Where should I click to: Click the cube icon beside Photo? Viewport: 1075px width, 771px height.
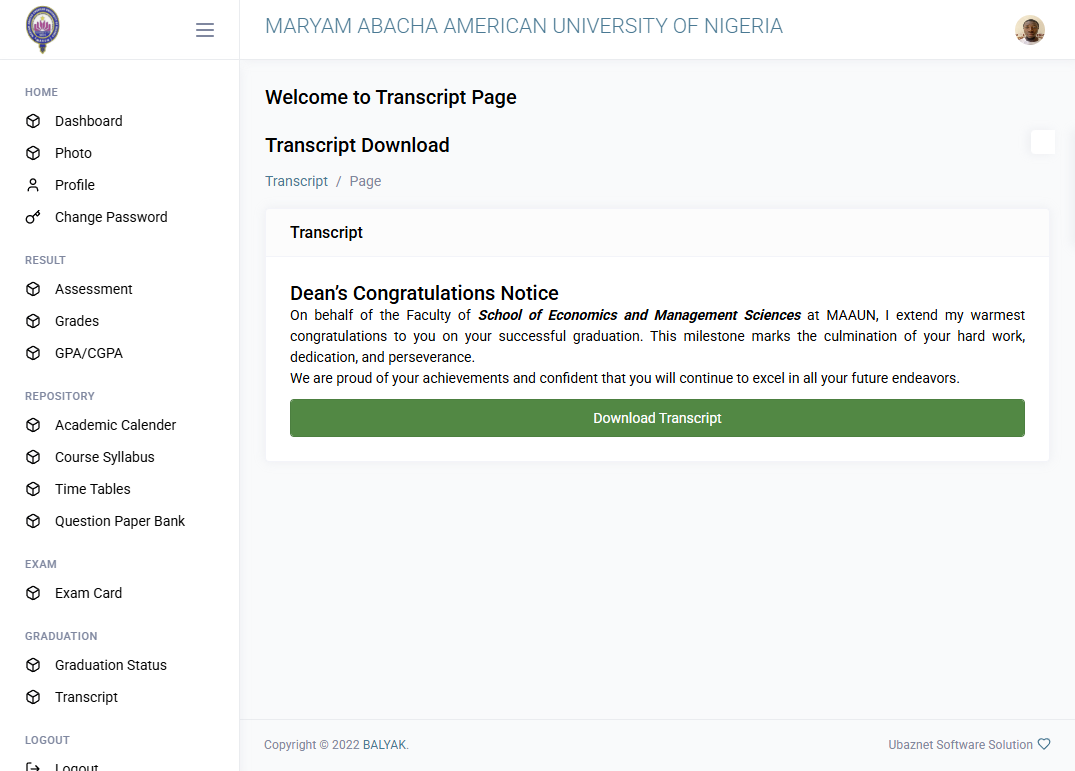(x=33, y=153)
